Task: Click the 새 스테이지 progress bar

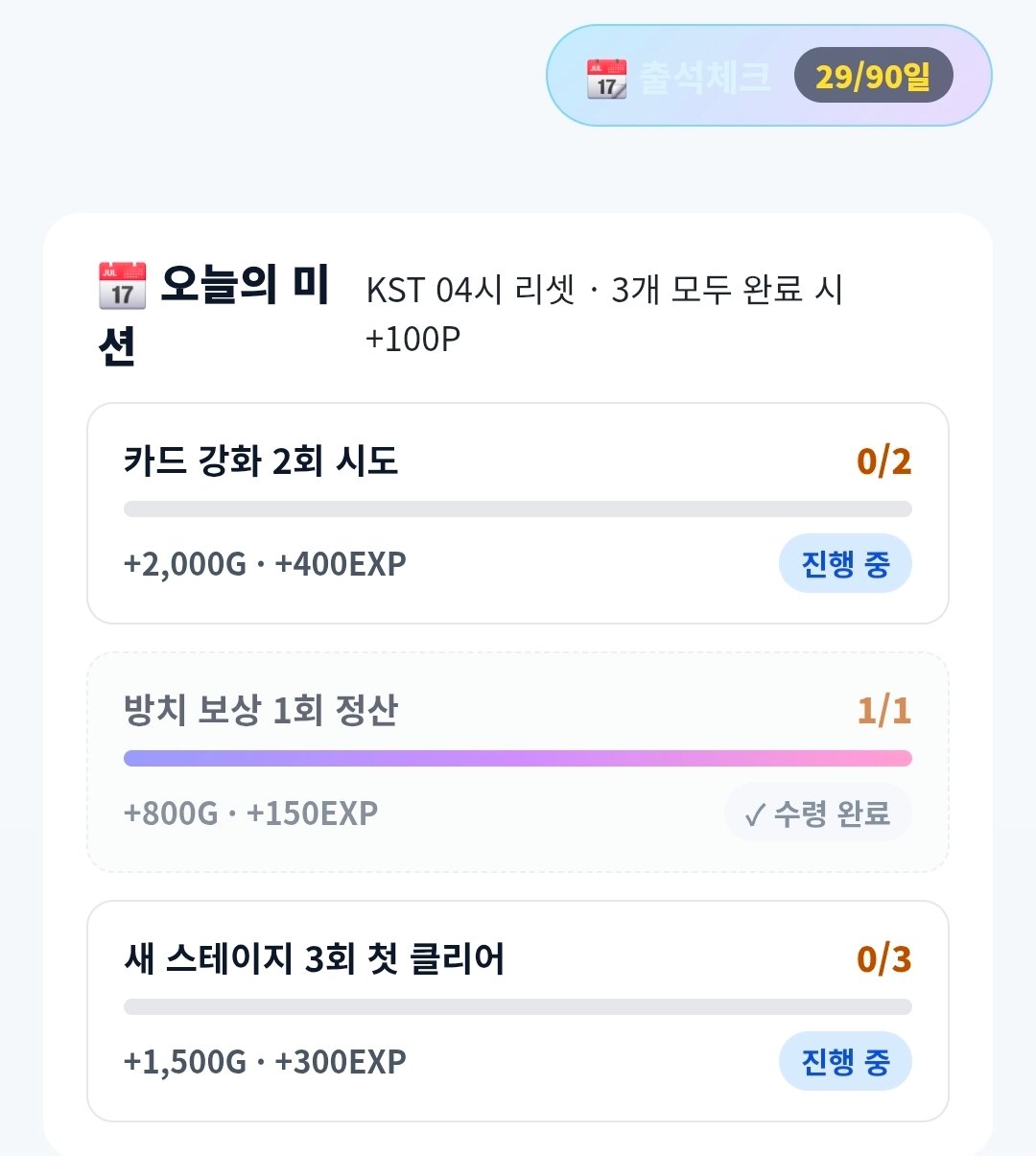Action: pos(518,1006)
